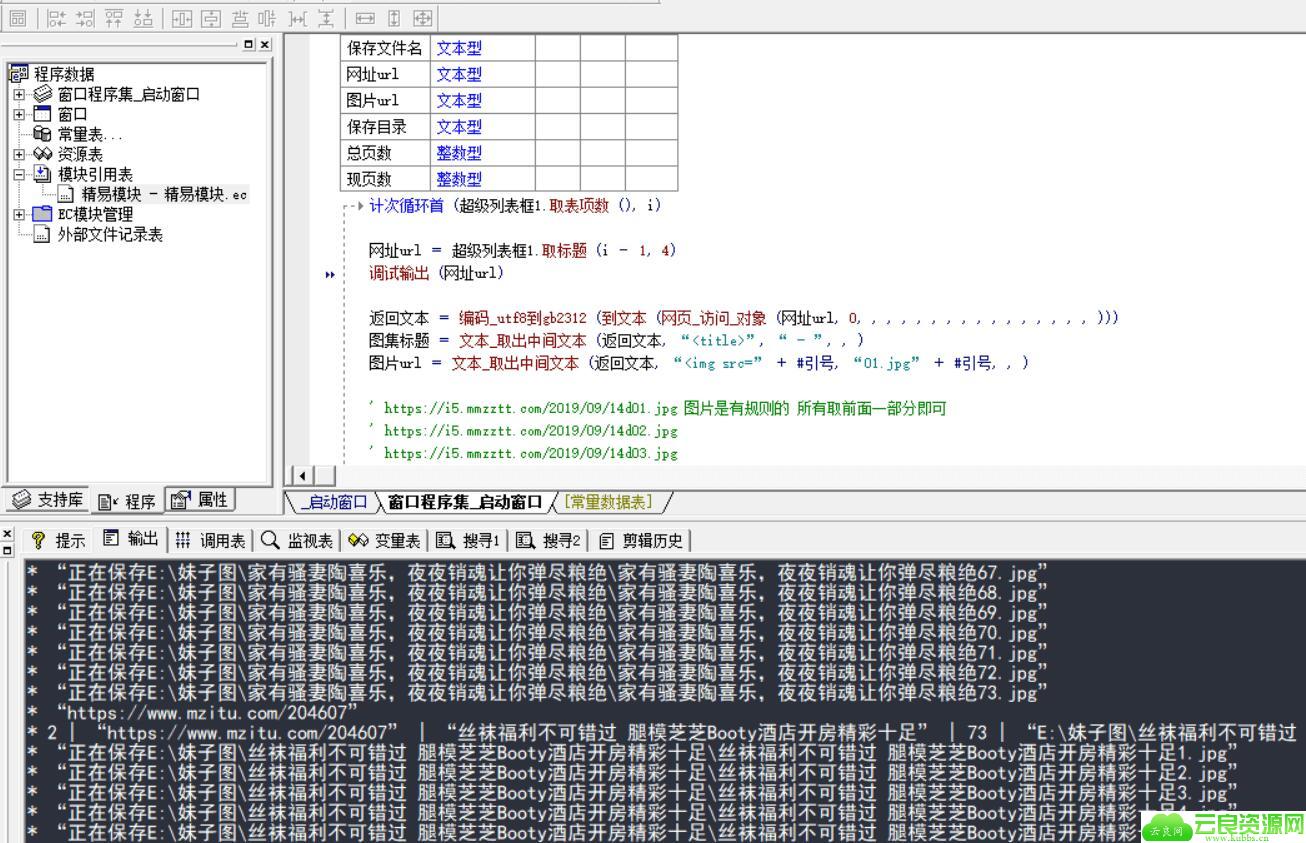This screenshot has width=1306, height=843.
Task: Click the 计次循环首 code line
Action: tap(515, 205)
